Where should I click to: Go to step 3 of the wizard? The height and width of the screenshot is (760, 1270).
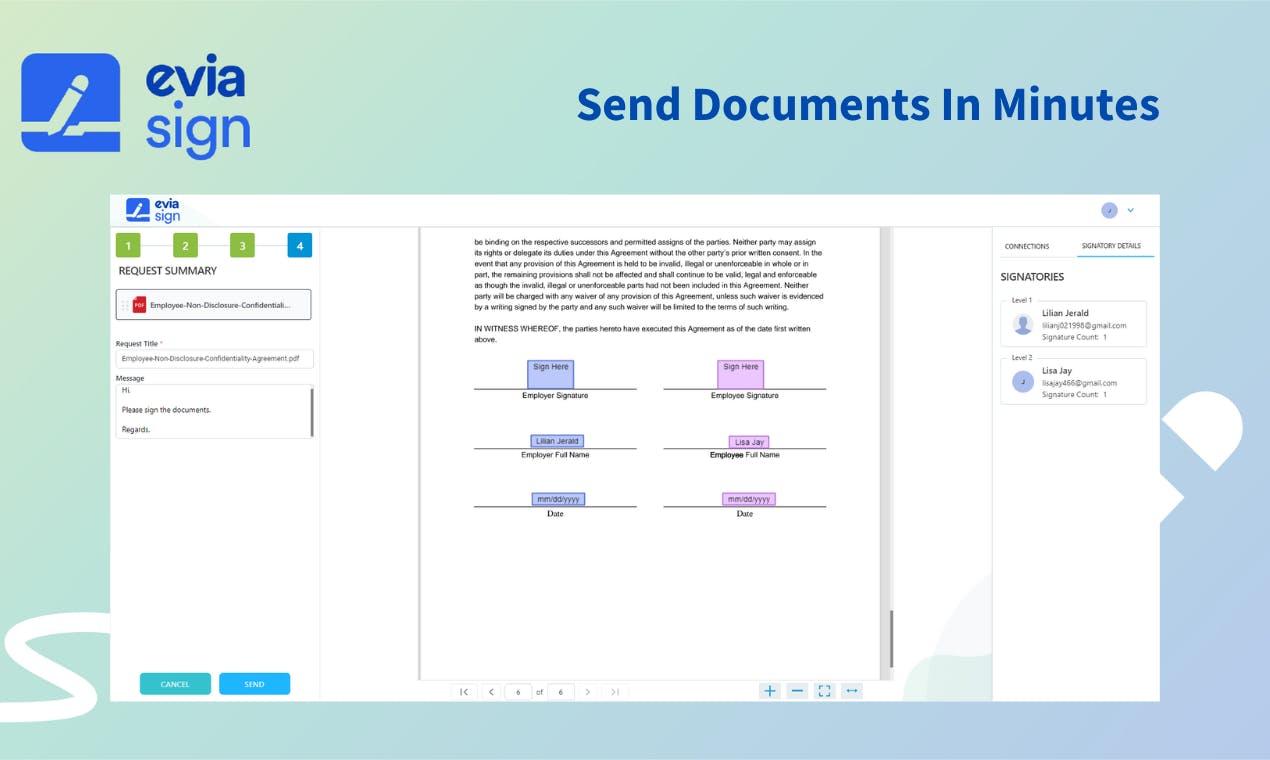click(242, 245)
